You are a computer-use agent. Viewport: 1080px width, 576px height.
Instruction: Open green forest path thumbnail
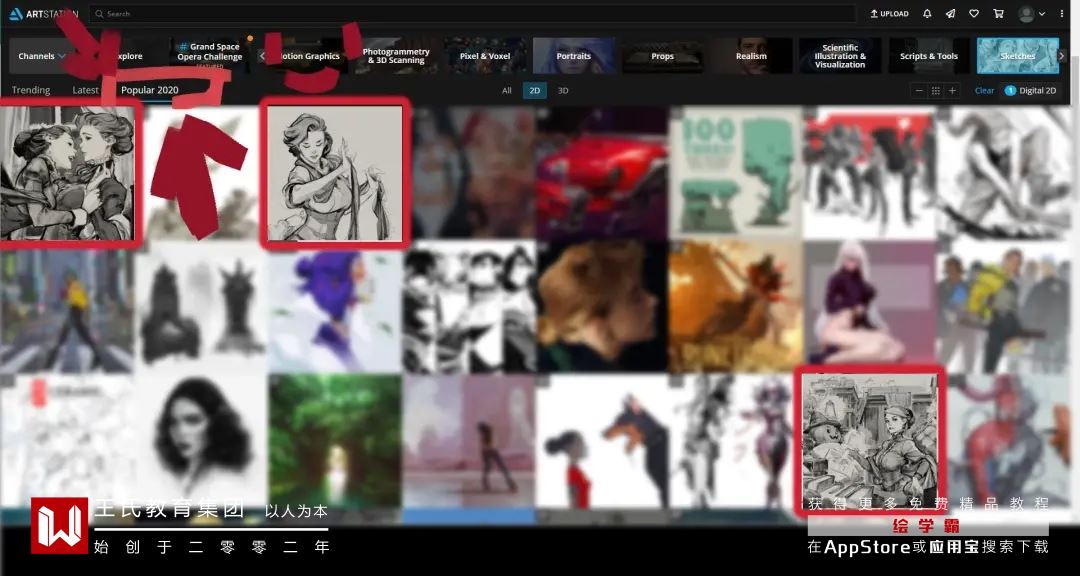[335, 442]
